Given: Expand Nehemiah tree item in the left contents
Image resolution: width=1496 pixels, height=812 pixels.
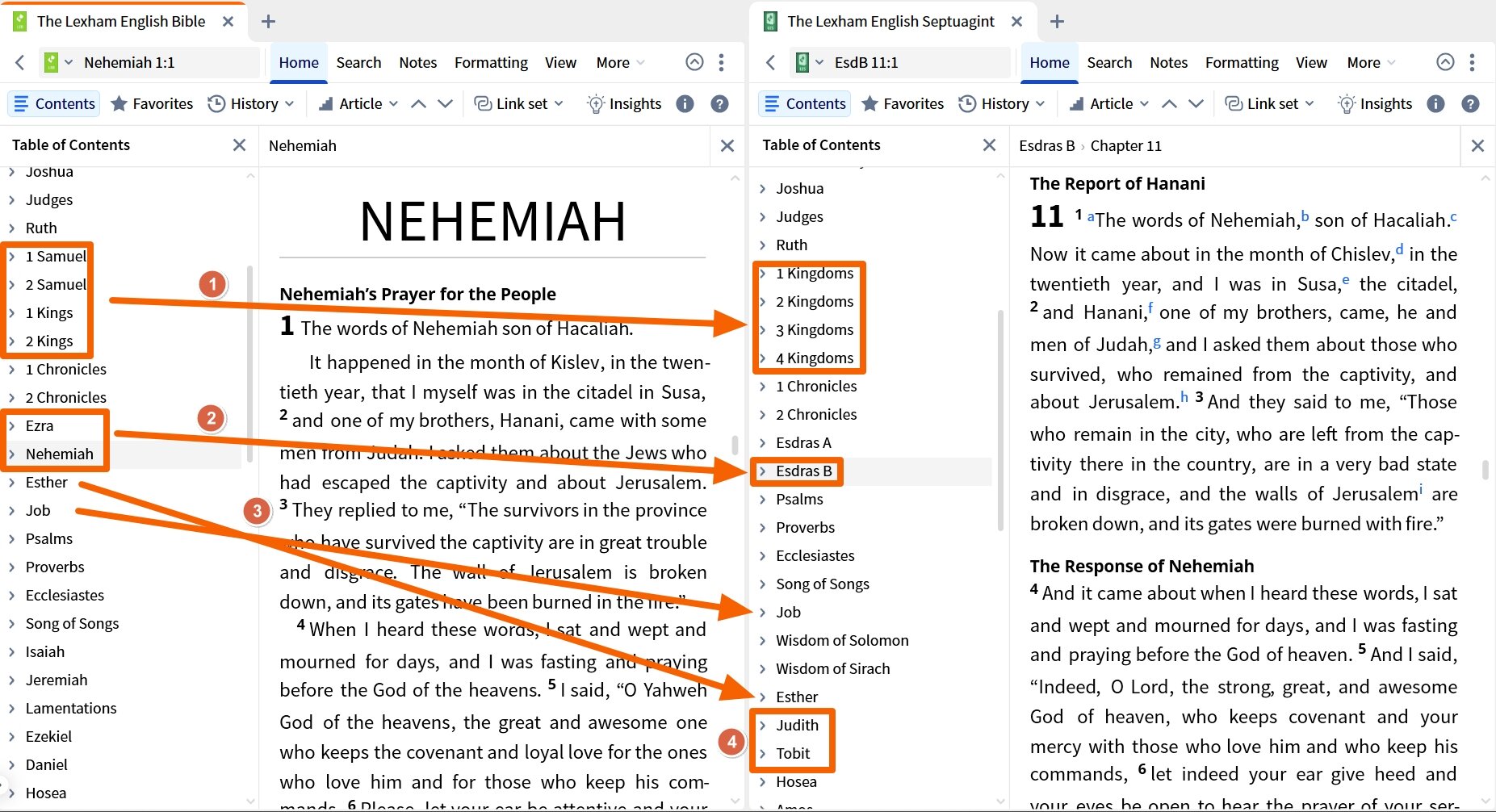Looking at the screenshot, I should click(x=12, y=454).
